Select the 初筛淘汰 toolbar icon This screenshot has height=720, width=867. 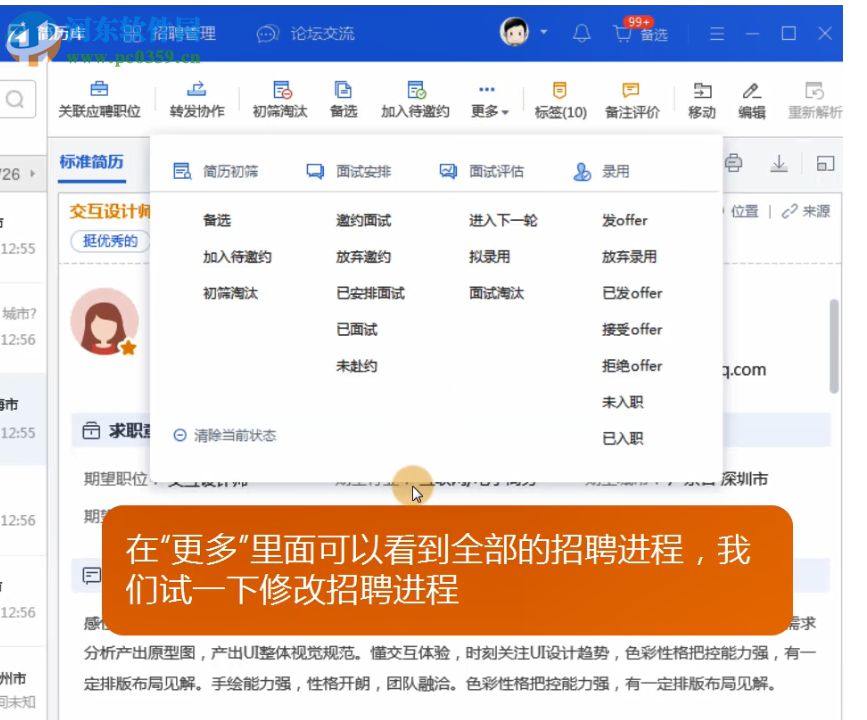pyautogui.click(x=279, y=100)
